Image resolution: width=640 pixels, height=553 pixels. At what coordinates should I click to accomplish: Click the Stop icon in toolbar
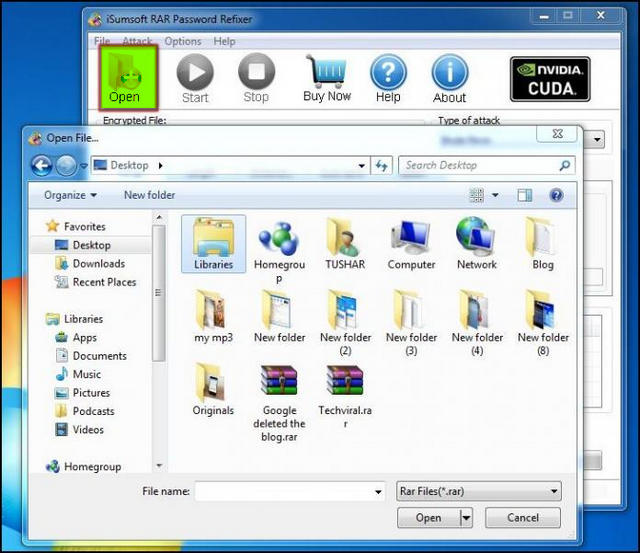(x=256, y=72)
